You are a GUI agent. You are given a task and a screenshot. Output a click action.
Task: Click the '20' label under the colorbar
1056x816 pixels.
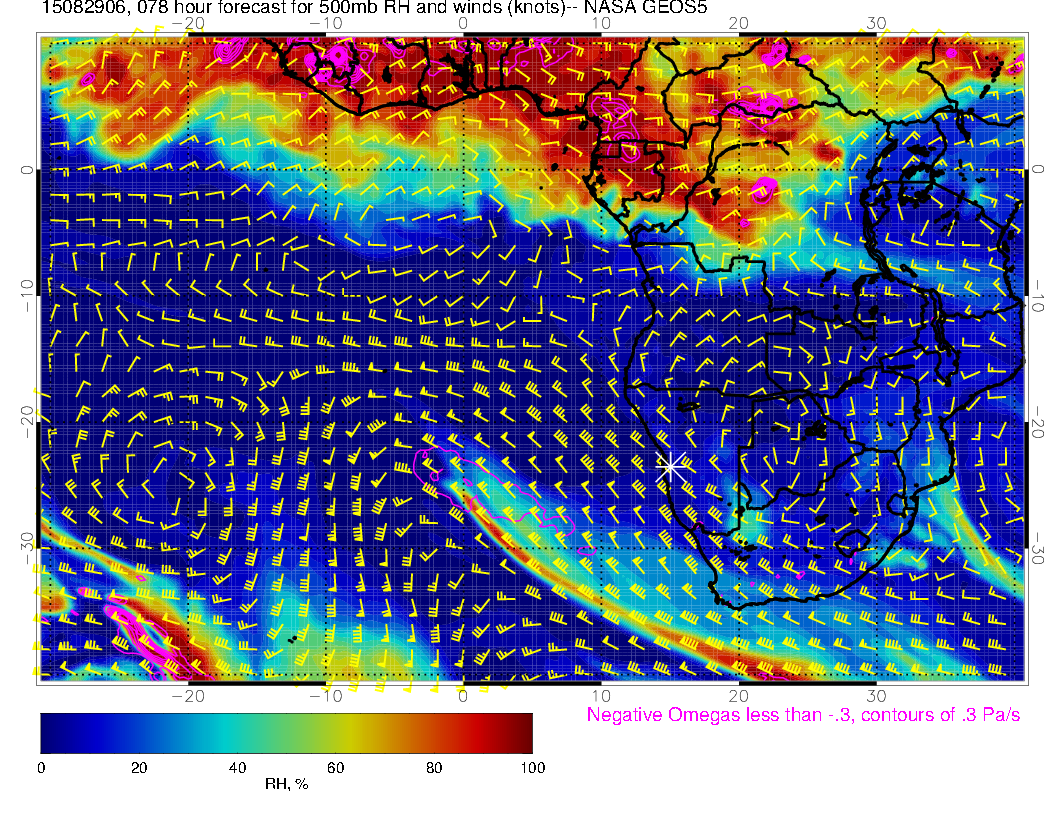point(139,768)
